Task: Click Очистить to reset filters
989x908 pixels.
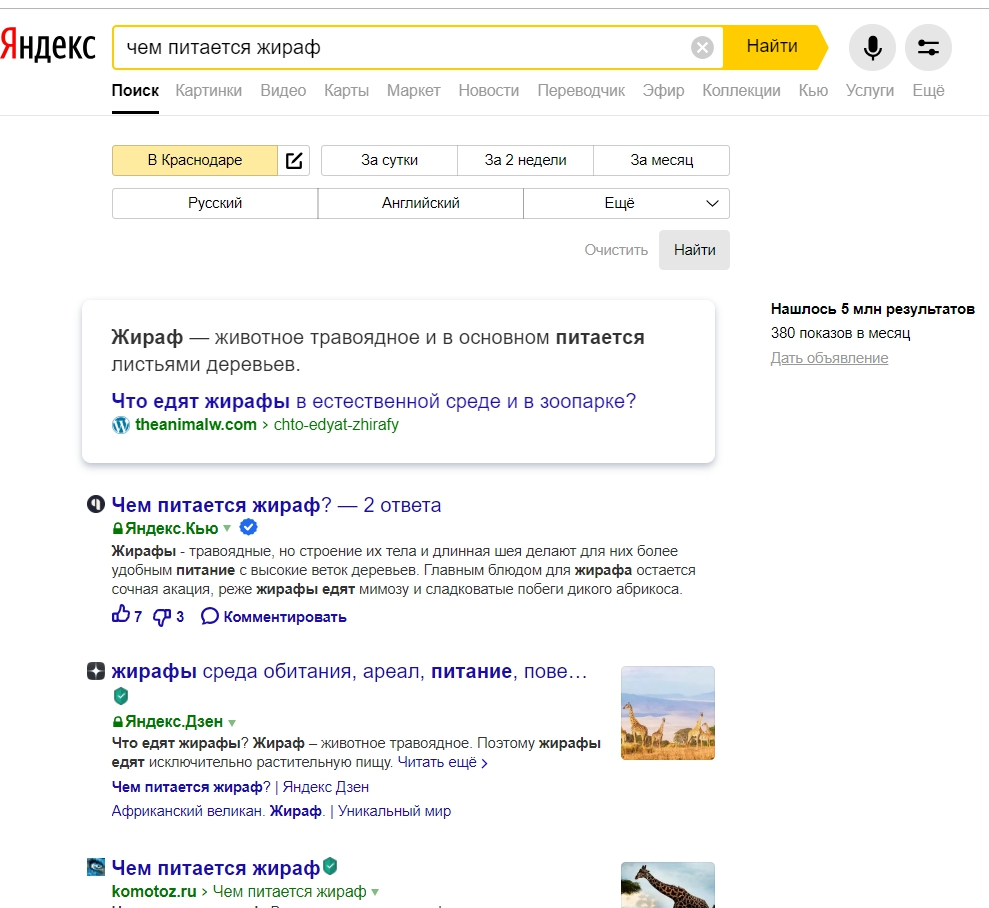Action: point(616,250)
